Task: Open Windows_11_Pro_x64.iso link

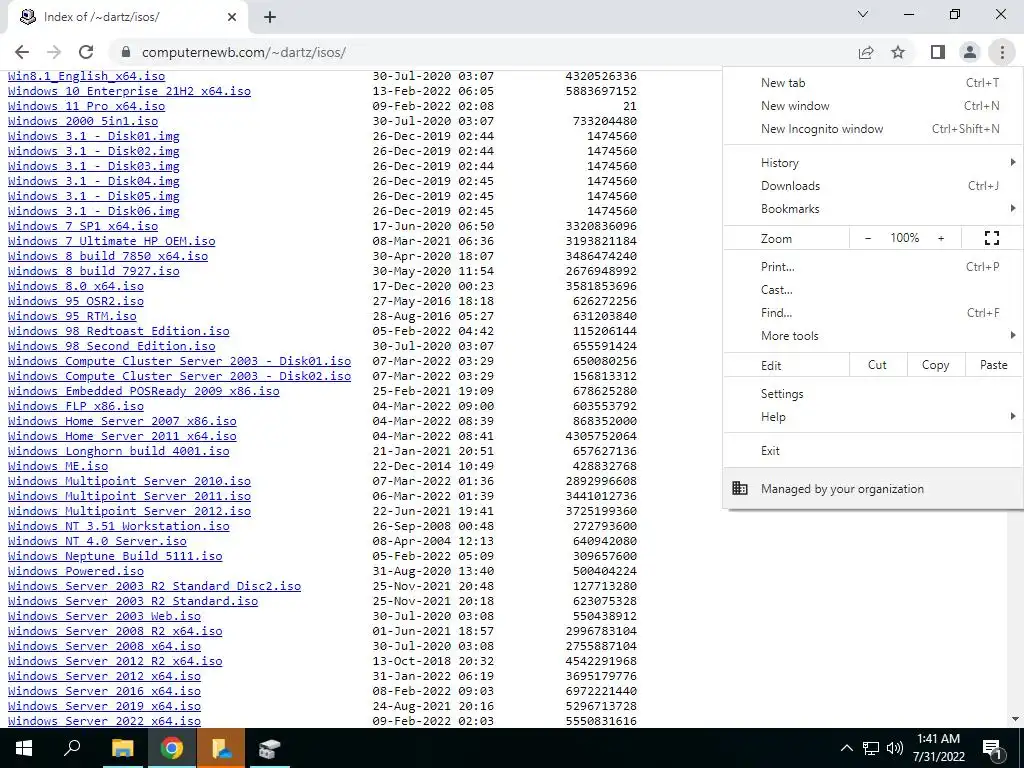Action: tap(86, 106)
